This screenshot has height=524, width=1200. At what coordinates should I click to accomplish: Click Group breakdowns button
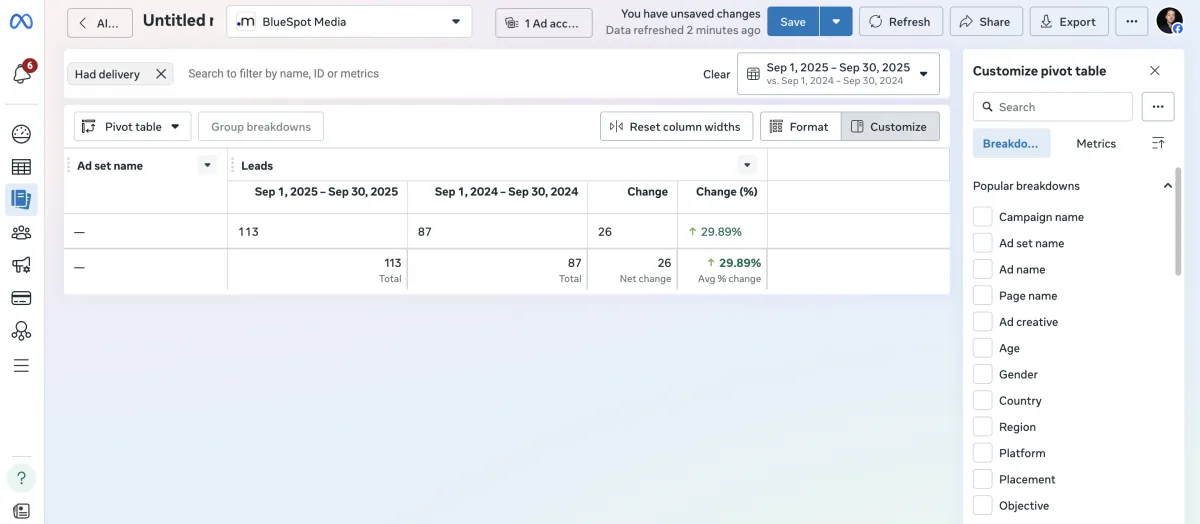click(x=261, y=126)
